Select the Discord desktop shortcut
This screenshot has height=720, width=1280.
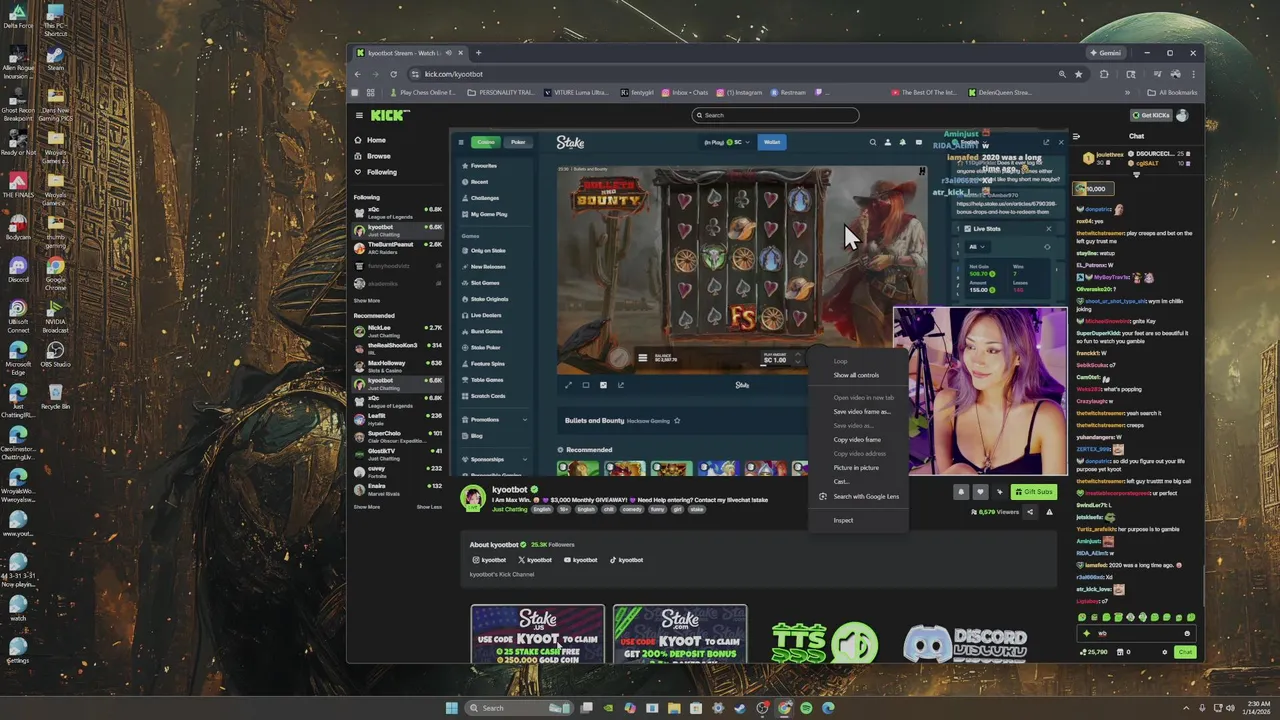(x=18, y=270)
